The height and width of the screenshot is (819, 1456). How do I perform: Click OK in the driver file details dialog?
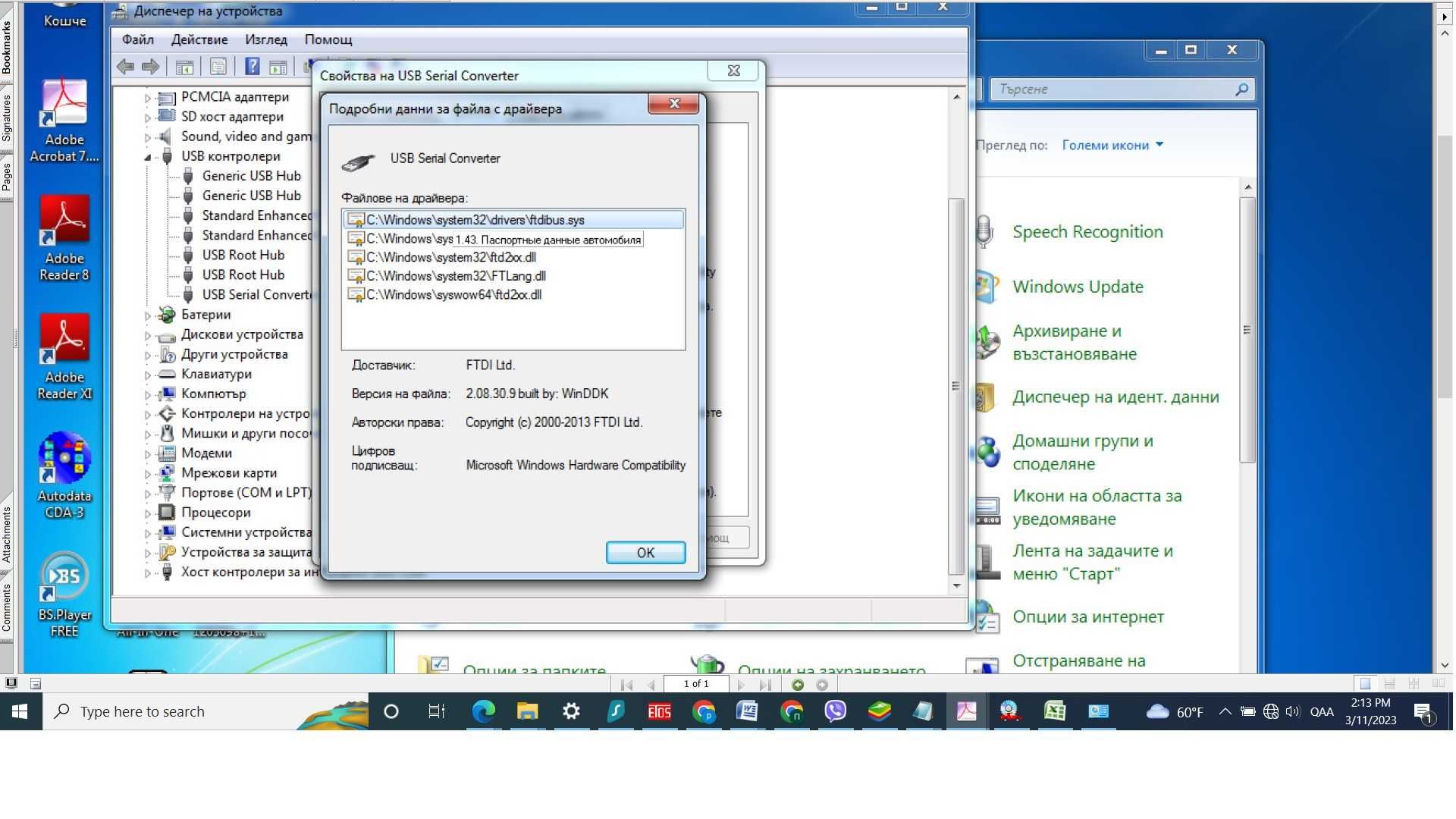[x=645, y=553]
